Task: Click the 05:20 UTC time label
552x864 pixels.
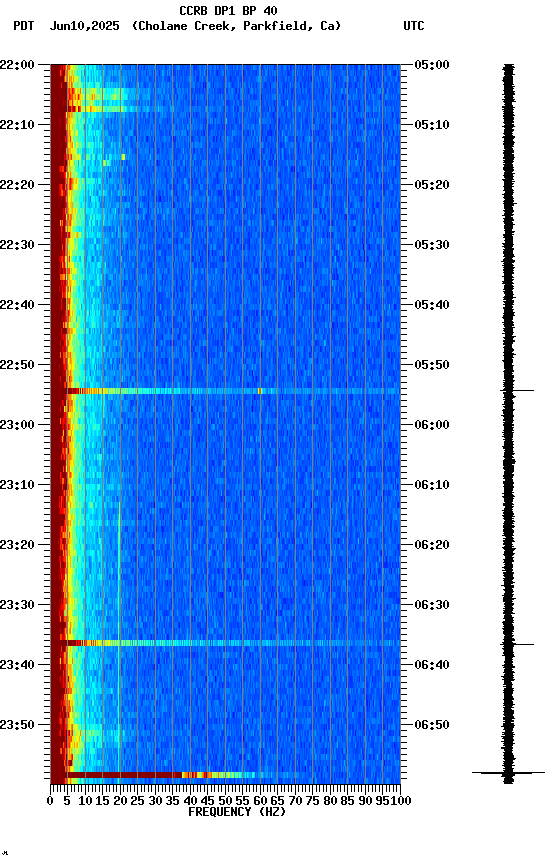Action: 432,185
